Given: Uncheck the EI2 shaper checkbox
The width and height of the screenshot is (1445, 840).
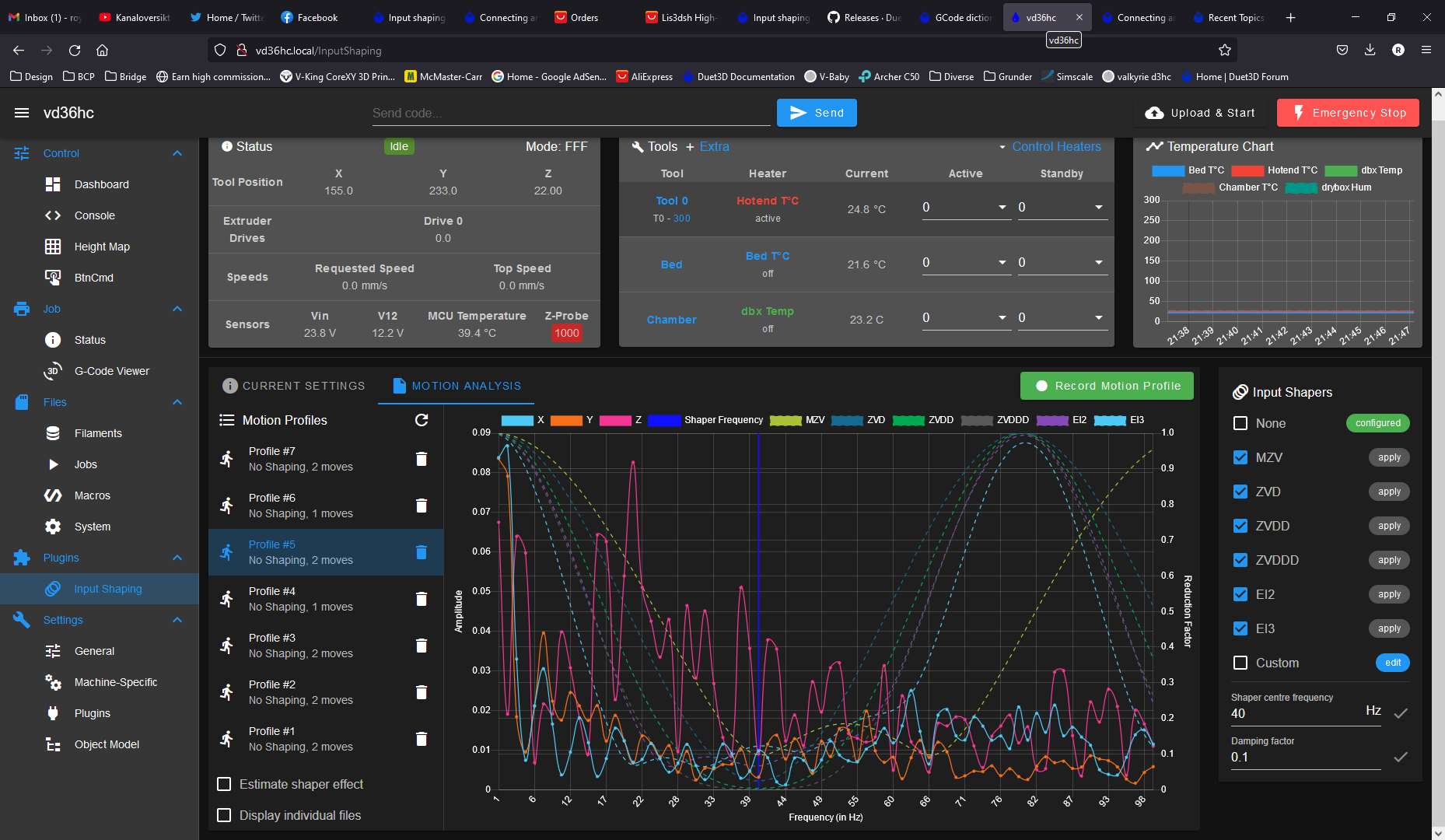Looking at the screenshot, I should (x=1240, y=594).
